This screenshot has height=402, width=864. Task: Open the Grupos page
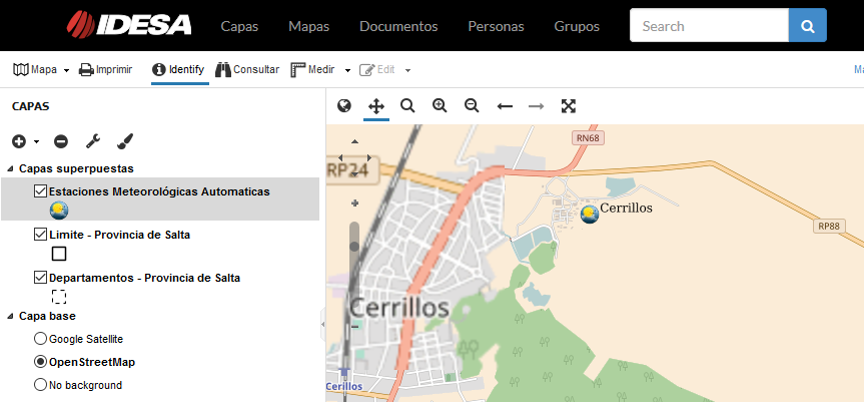click(577, 26)
